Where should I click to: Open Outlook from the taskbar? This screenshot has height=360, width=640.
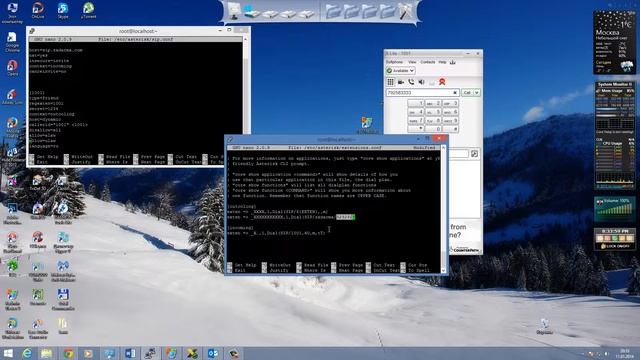coord(213,353)
